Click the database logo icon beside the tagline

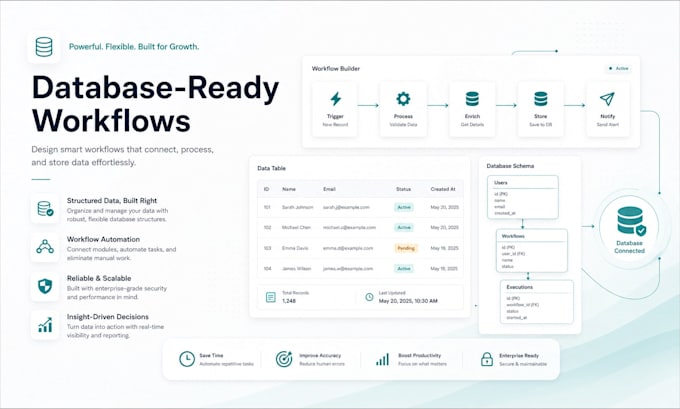(x=44, y=47)
